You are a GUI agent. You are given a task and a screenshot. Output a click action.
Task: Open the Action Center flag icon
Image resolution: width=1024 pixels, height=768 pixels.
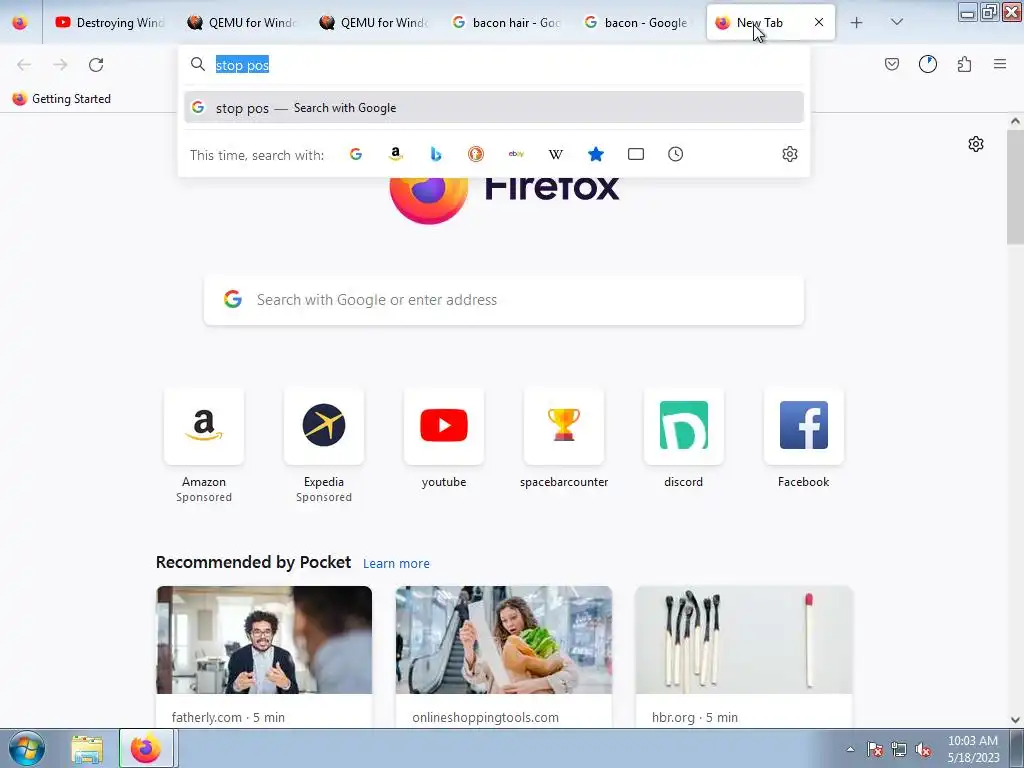874,750
